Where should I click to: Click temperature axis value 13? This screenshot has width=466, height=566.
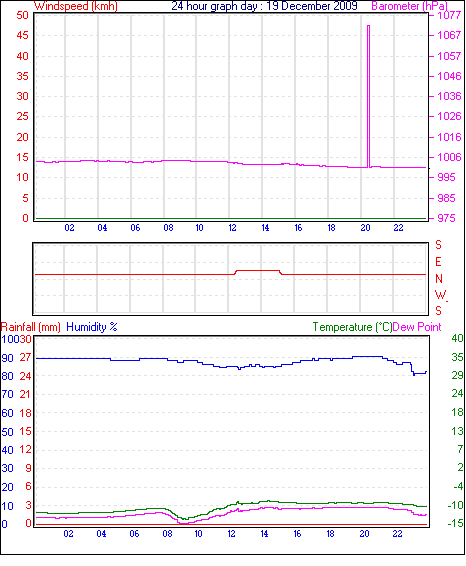457,431
